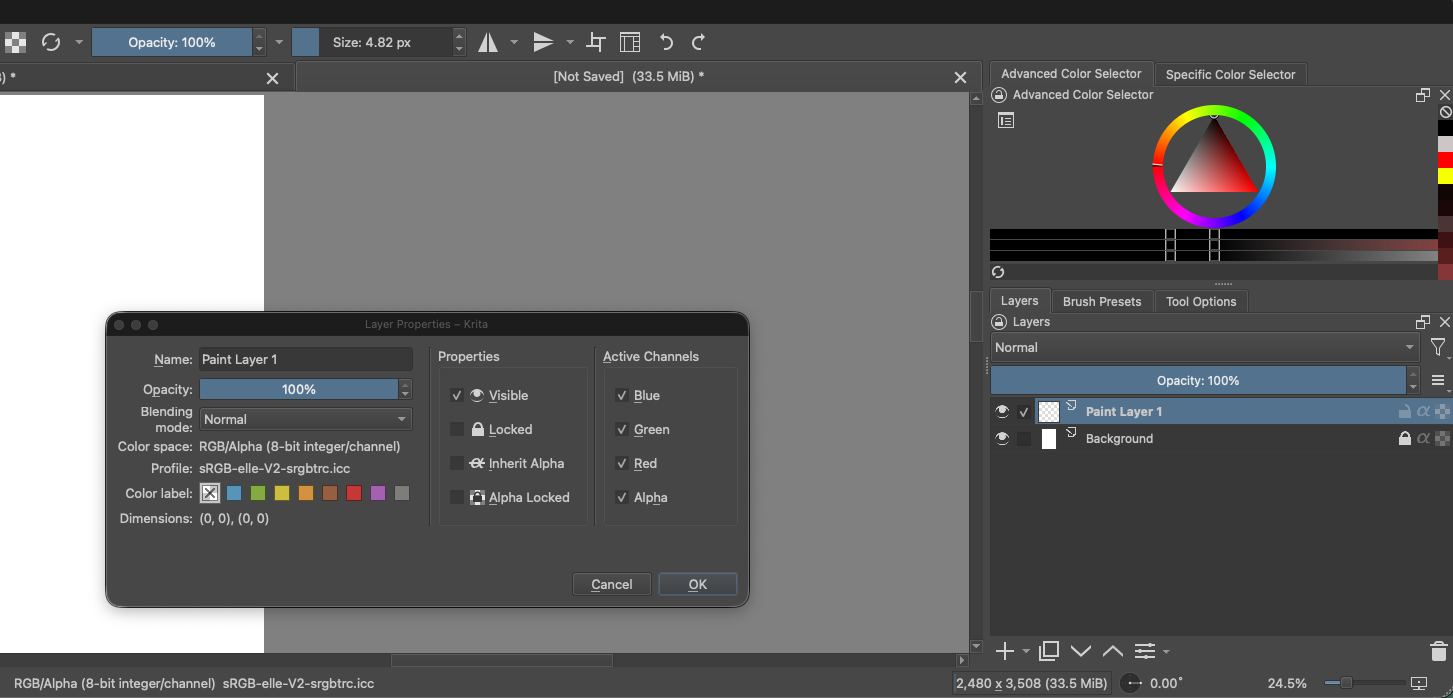Screen dimensions: 1453x698
Task: Lock the Advanced Color Selector docker
Action: click(998, 95)
